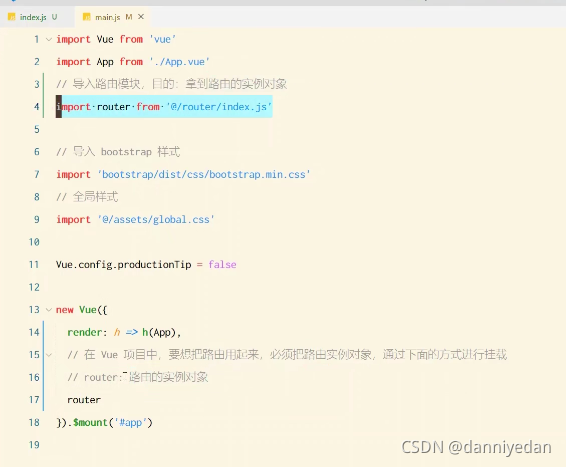Click the JS file icon on index.js tab
Viewport: 566px width, 467px height.
coord(12,17)
